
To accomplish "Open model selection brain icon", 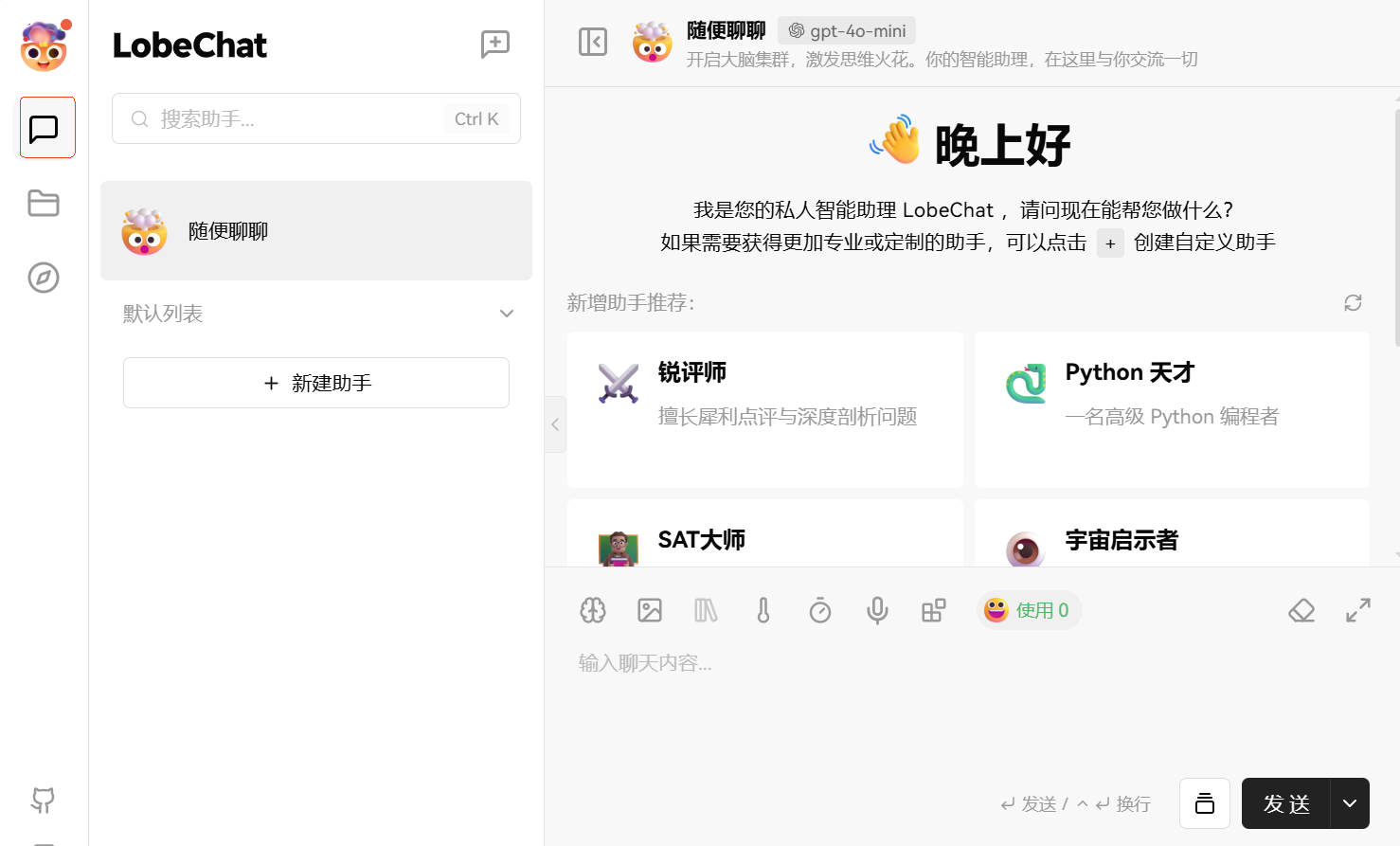I will click(593, 610).
